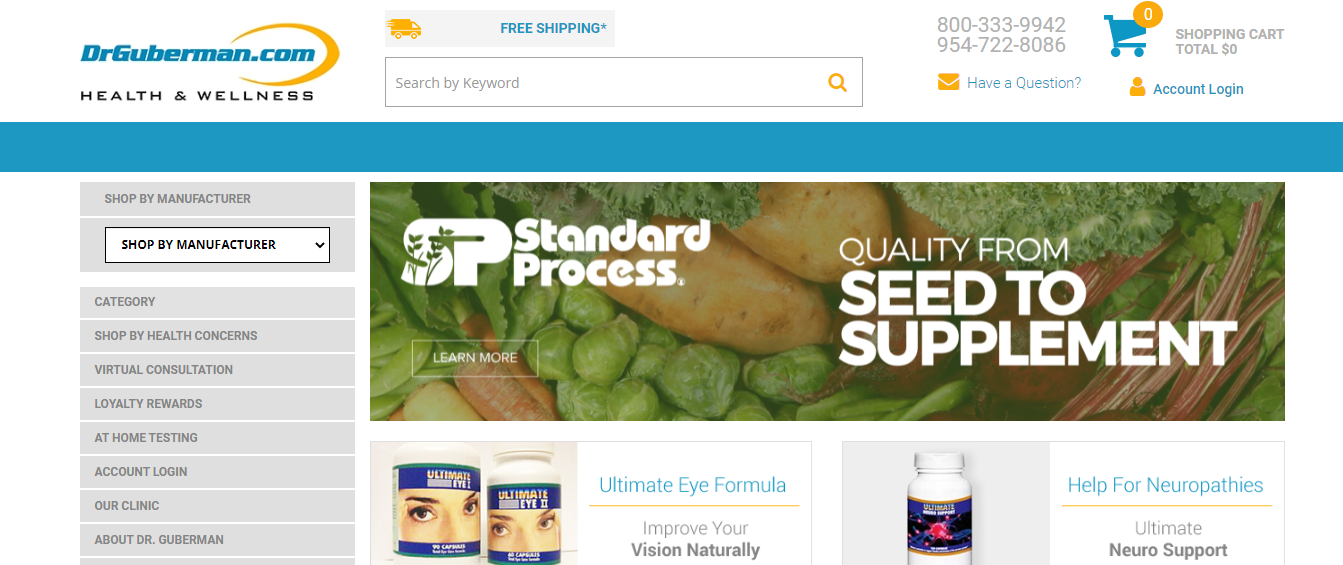The width and height of the screenshot is (1343, 565).
Task: Click the yellow delivery truck icon
Action: [404, 29]
